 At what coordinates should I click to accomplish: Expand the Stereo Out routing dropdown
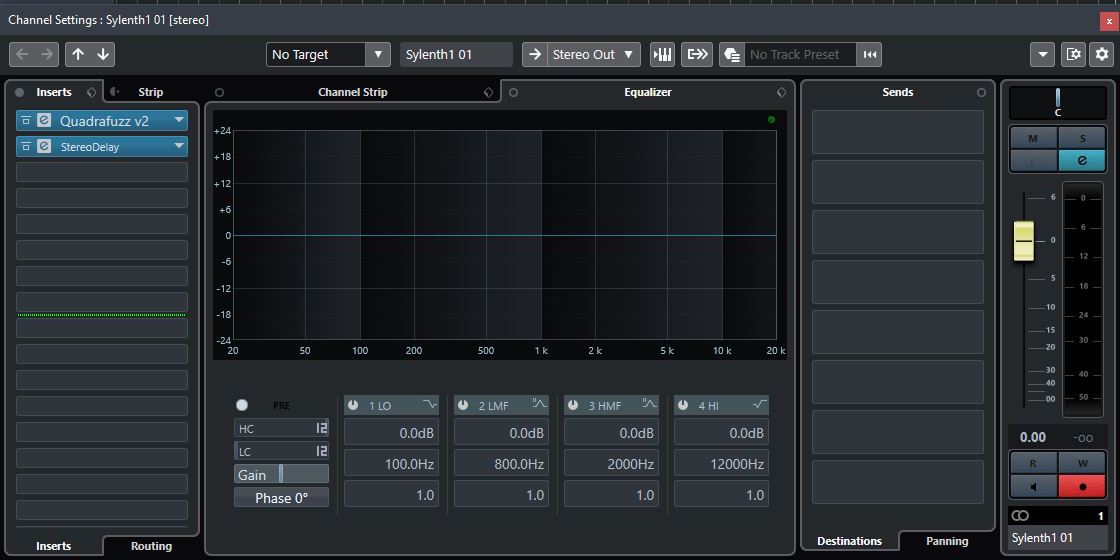[629, 54]
